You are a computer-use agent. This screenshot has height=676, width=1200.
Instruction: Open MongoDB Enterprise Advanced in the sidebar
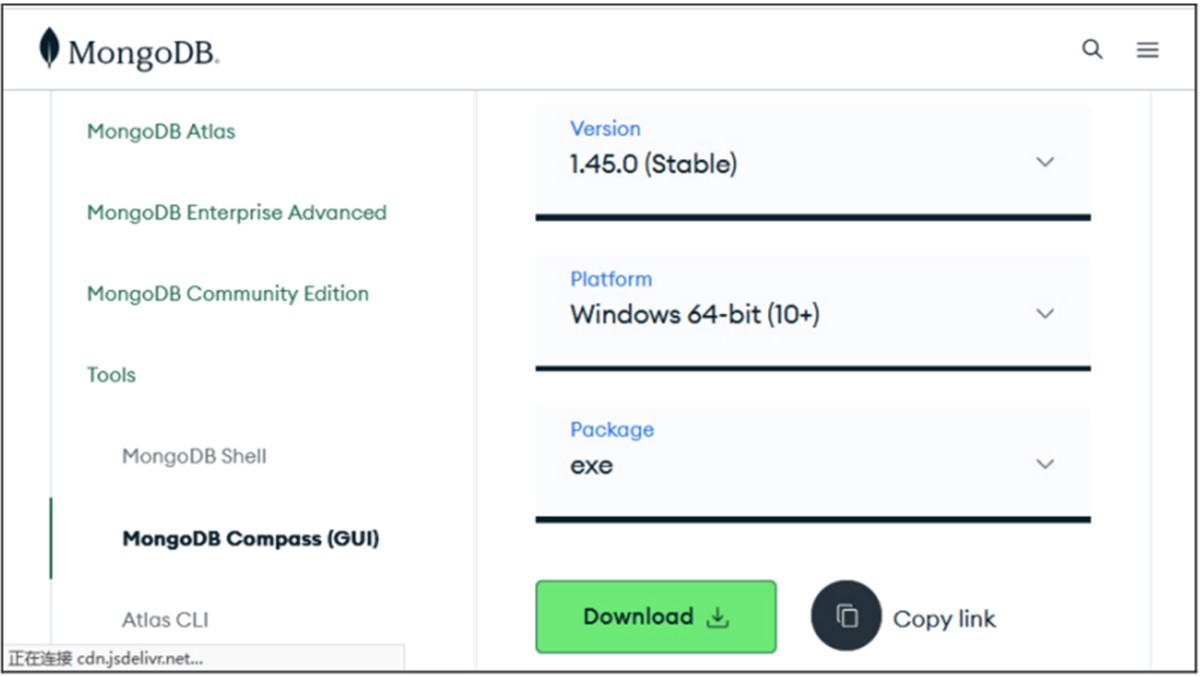pos(236,212)
